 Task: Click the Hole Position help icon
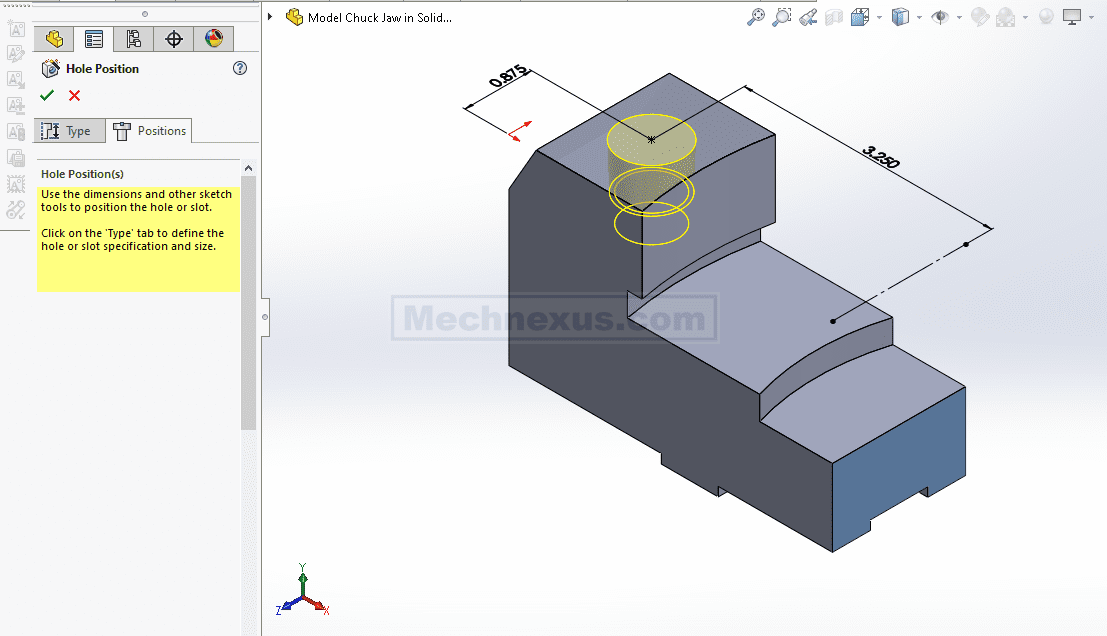coord(240,68)
